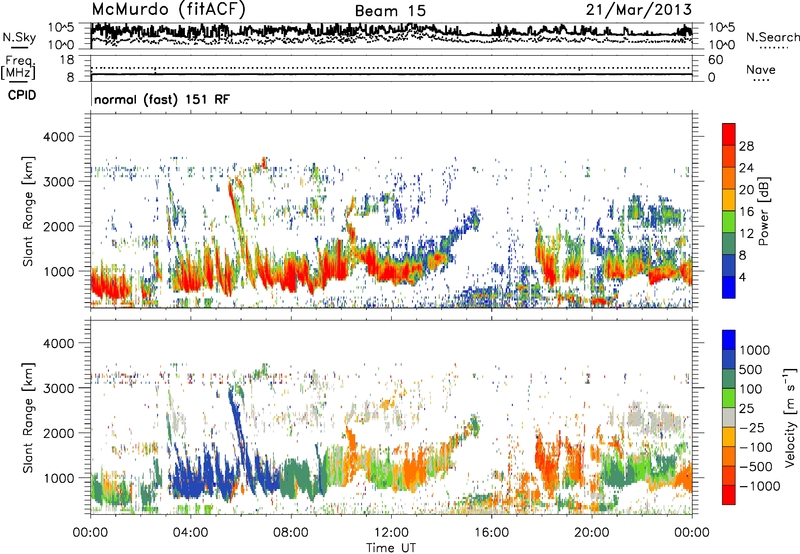This screenshot has width=800, height=554.
Task: Select the Beam 15 label
Action: tap(390, 11)
